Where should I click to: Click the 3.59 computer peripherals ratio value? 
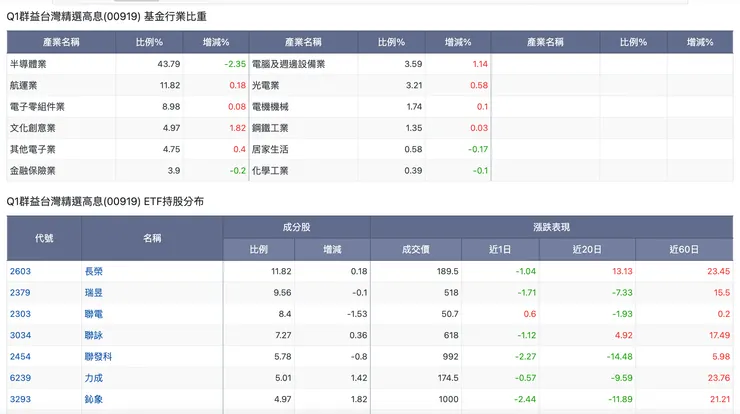click(x=413, y=64)
